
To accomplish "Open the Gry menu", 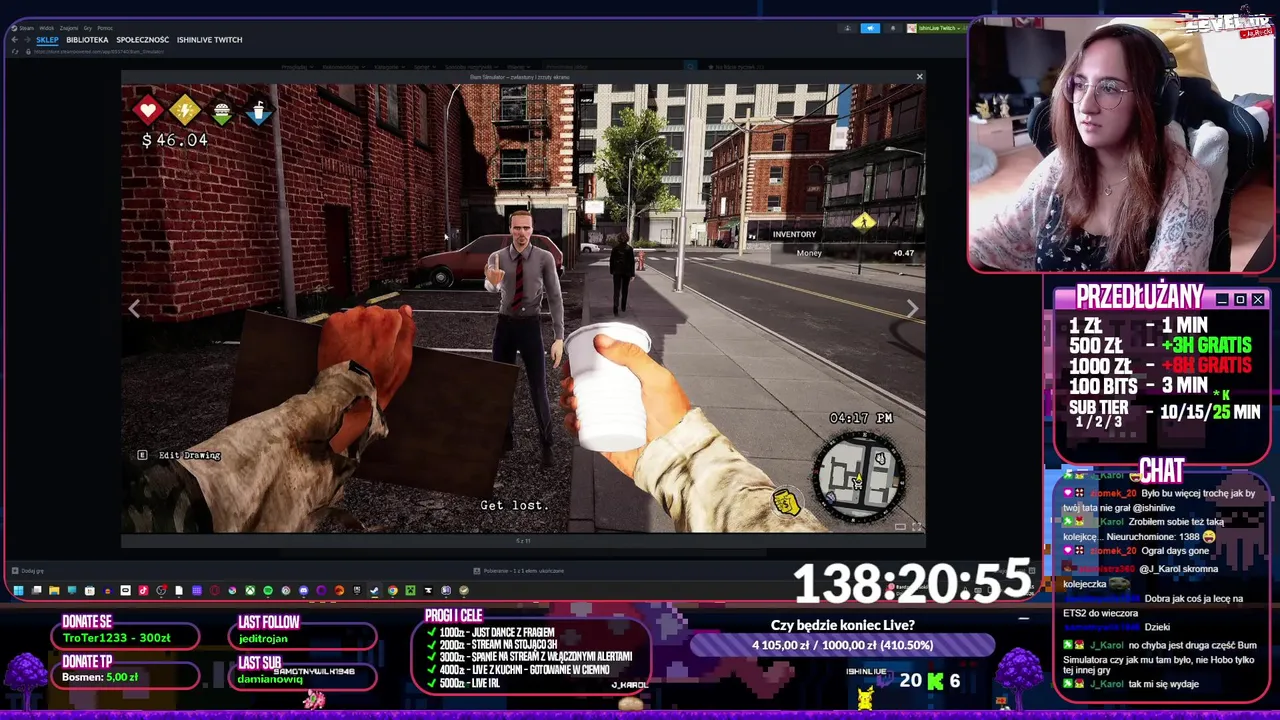I will 88,28.
